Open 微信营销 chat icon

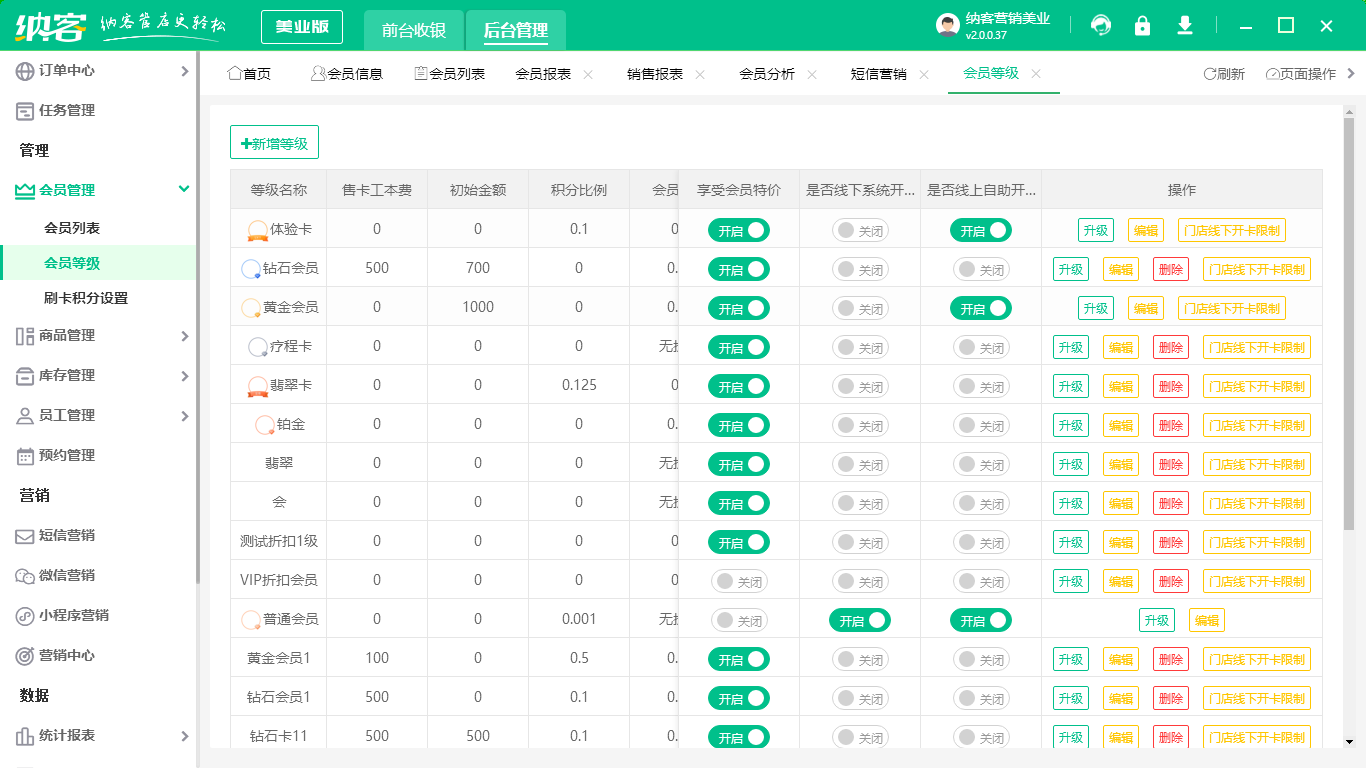[25, 576]
